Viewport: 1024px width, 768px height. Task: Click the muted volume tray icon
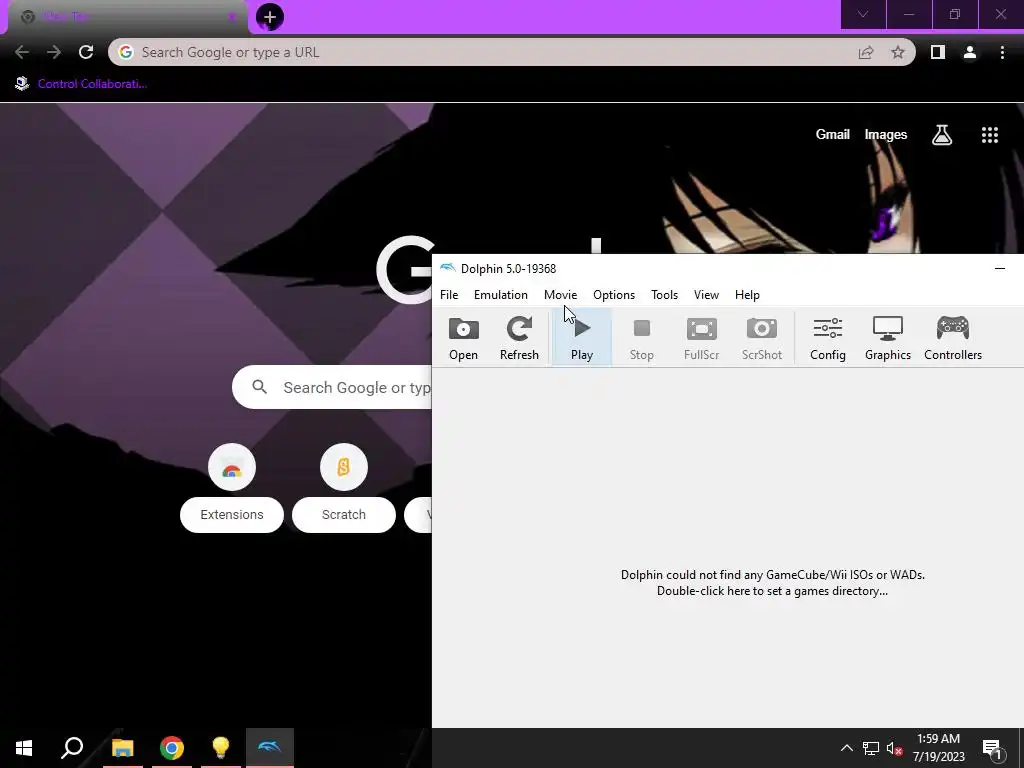895,748
